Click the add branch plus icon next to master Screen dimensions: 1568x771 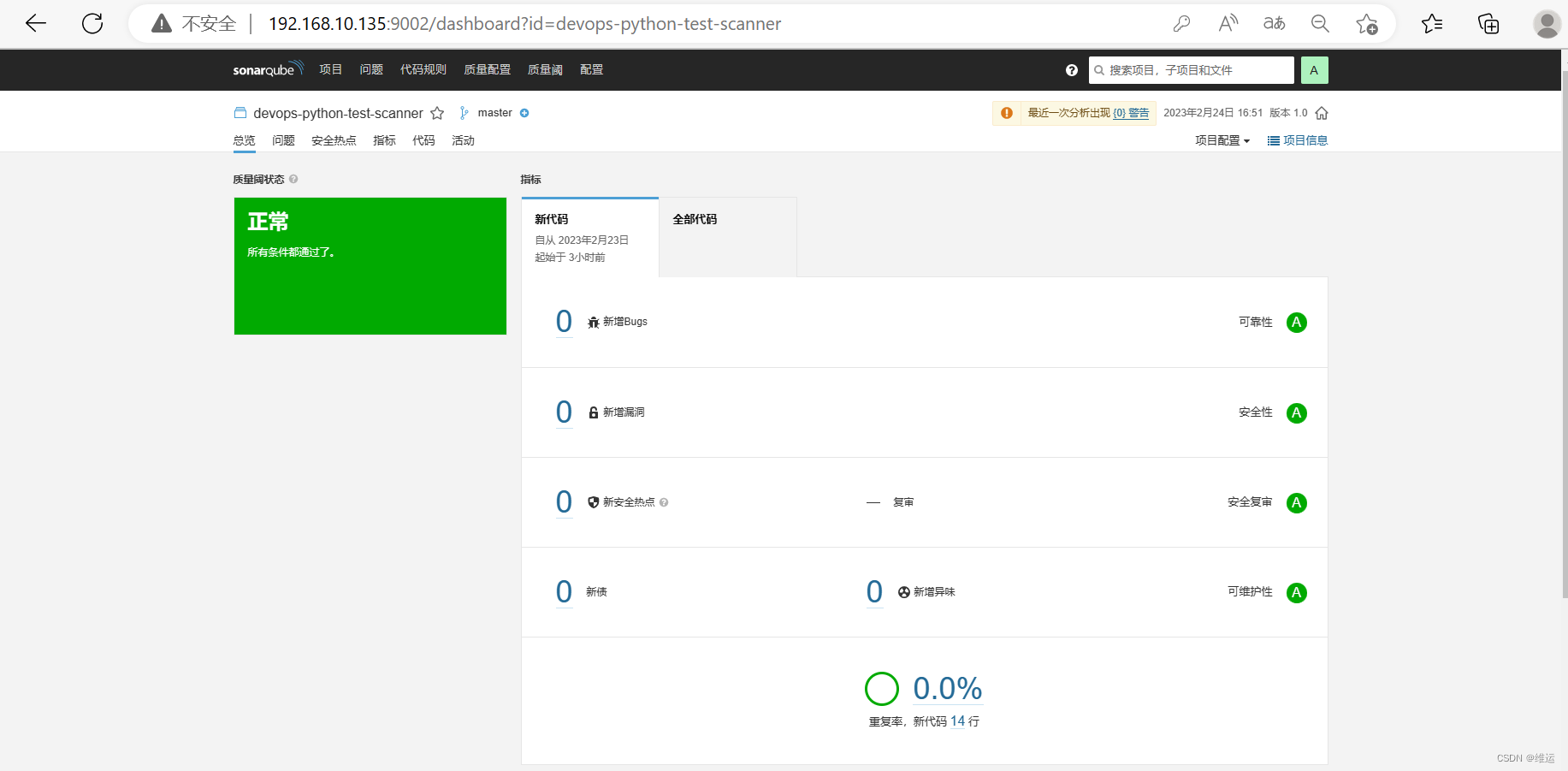tap(524, 113)
